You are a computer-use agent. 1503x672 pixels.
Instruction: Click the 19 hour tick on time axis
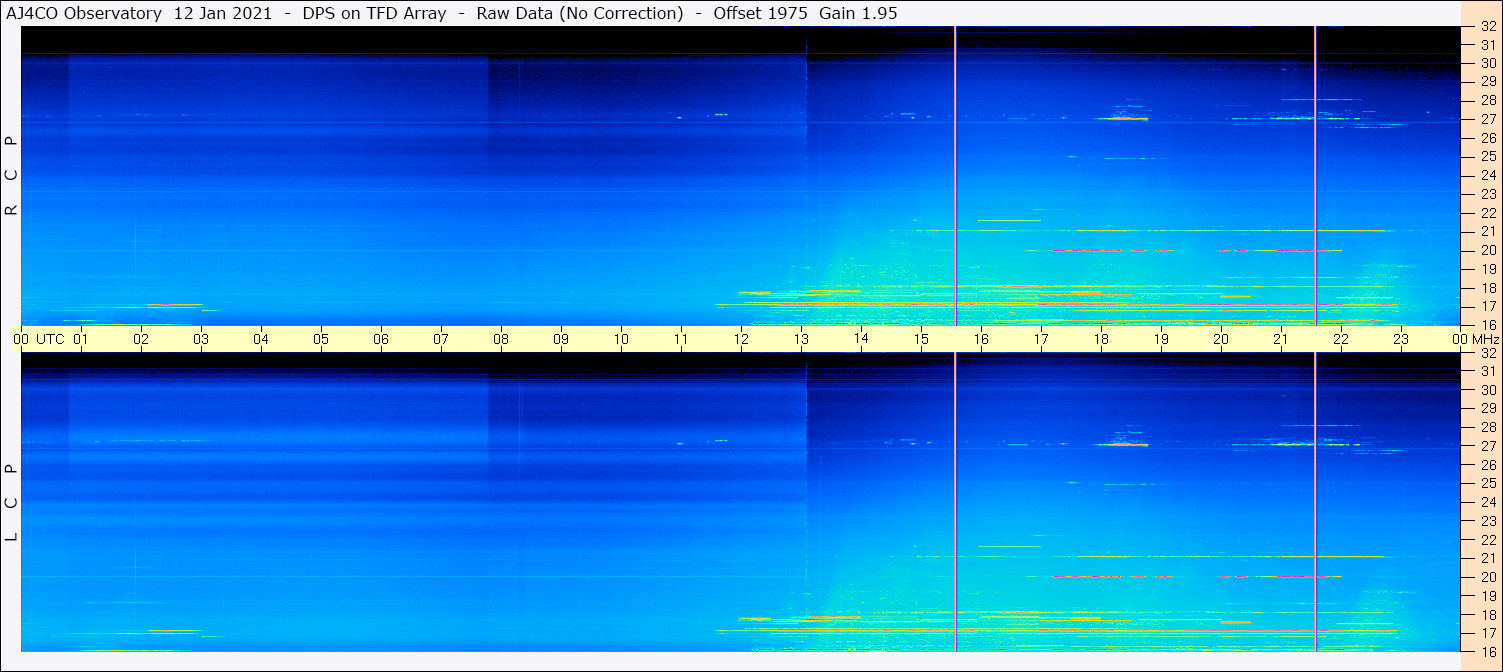[x=1161, y=339]
